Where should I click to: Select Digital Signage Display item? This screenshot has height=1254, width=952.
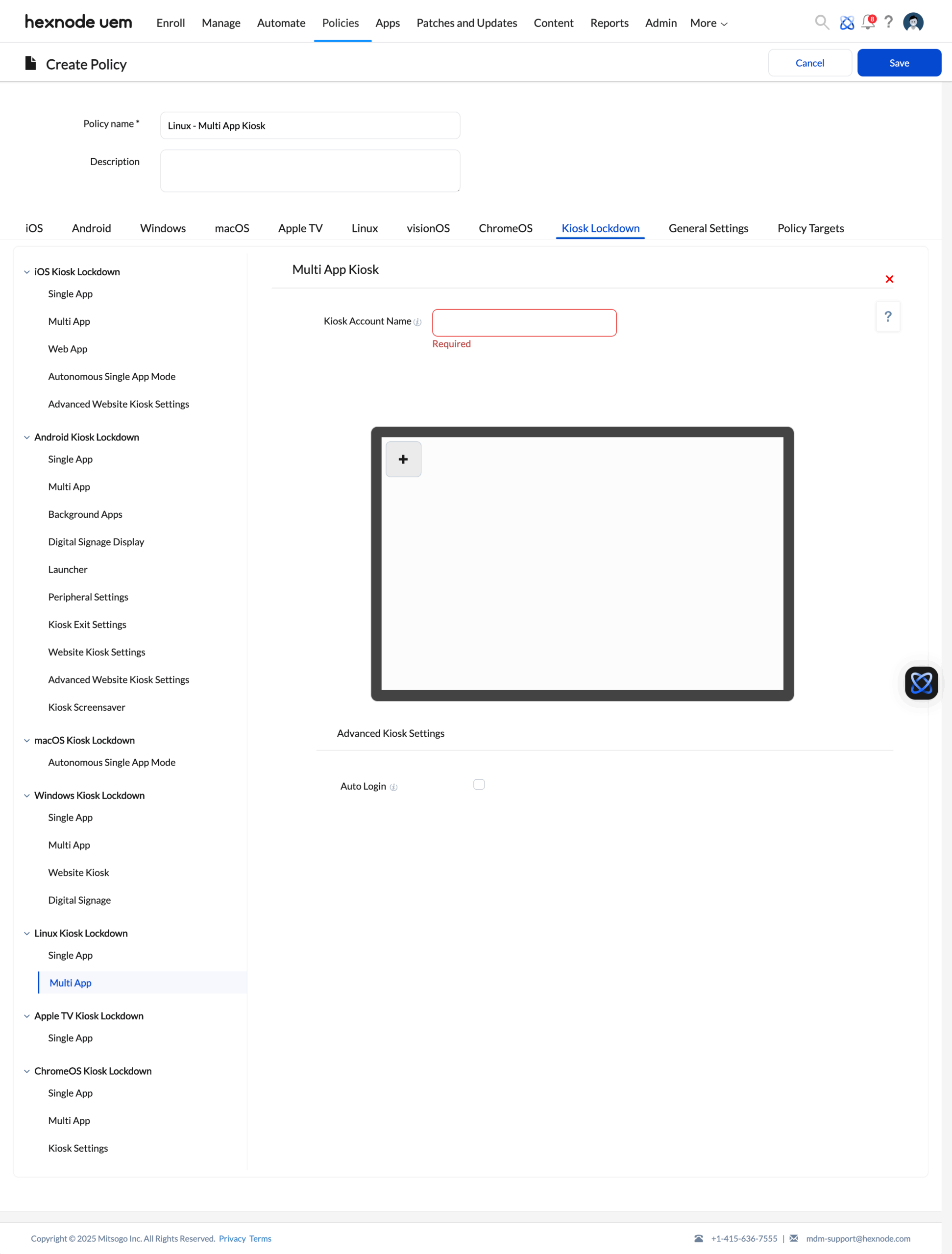pos(96,542)
